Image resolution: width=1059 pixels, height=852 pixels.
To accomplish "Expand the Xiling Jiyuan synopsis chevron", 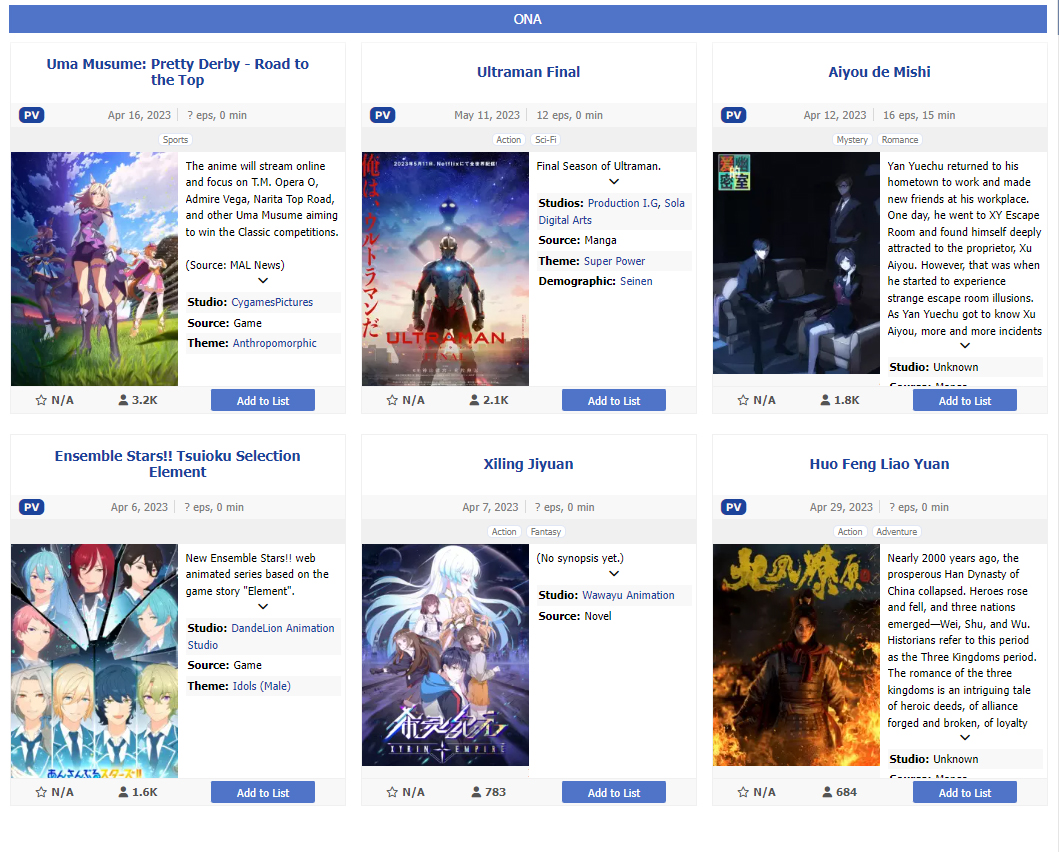I will 614,573.
